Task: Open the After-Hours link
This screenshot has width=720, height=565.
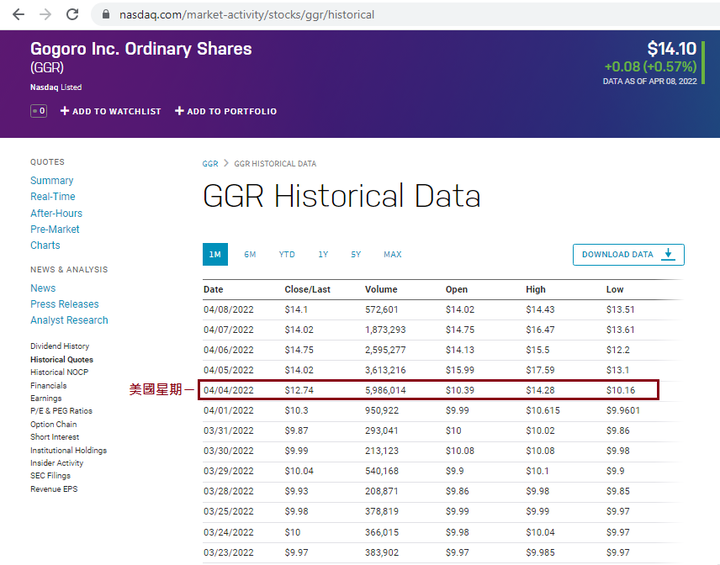Action: point(56,213)
